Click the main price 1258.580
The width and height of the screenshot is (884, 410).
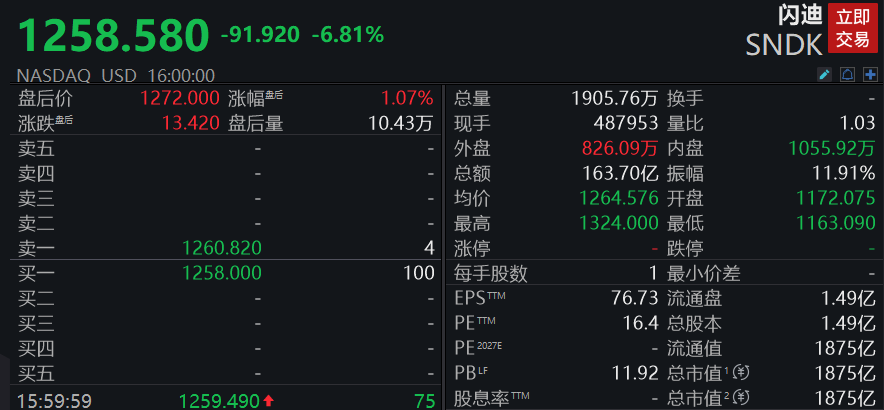pos(114,36)
